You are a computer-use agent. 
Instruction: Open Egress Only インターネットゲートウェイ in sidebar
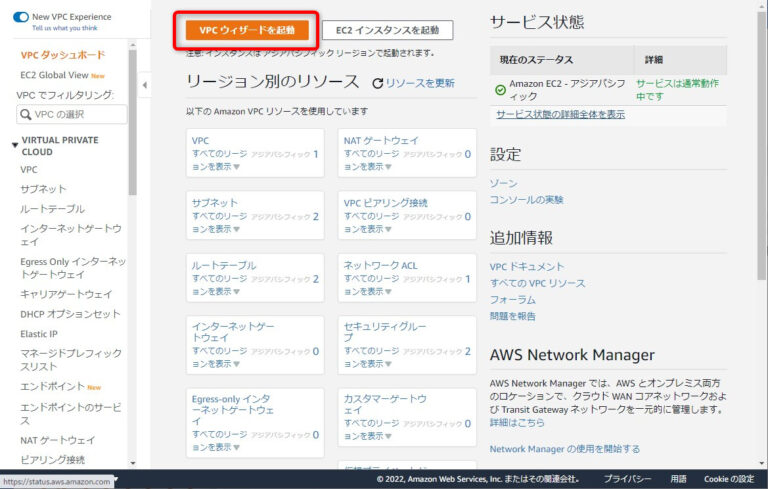[x=72, y=268]
